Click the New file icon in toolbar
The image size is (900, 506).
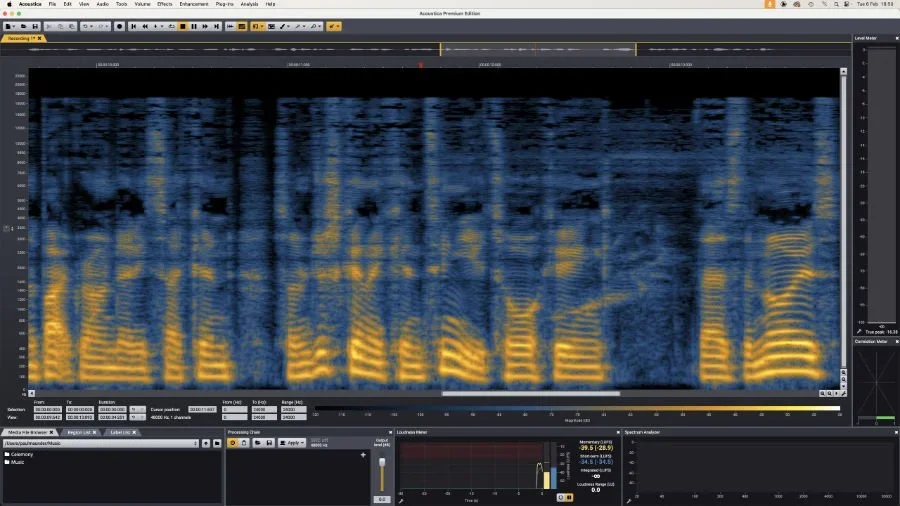pos(8,26)
